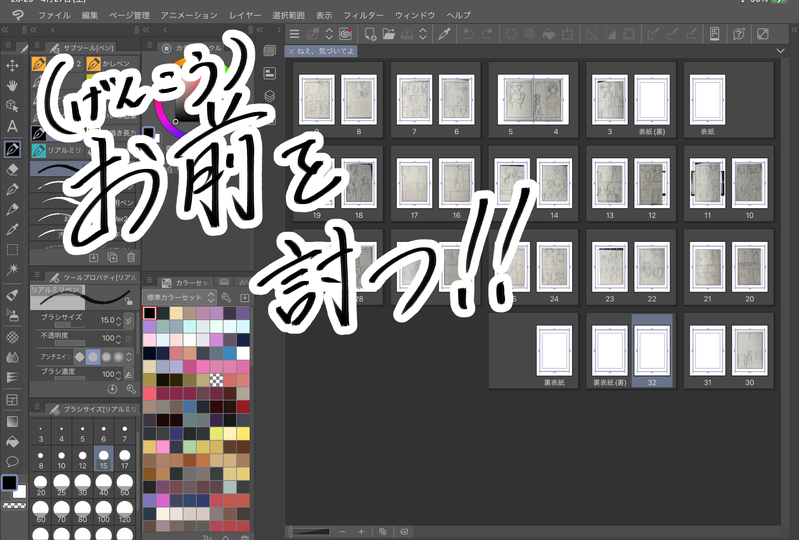The width and height of the screenshot is (799, 540).
Task: Open the smartphone companion mode icon
Action: (x=714, y=34)
